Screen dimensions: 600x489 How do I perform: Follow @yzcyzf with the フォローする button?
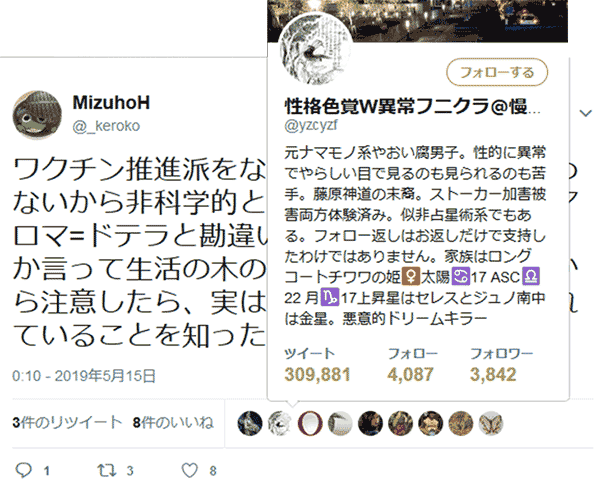click(x=497, y=72)
